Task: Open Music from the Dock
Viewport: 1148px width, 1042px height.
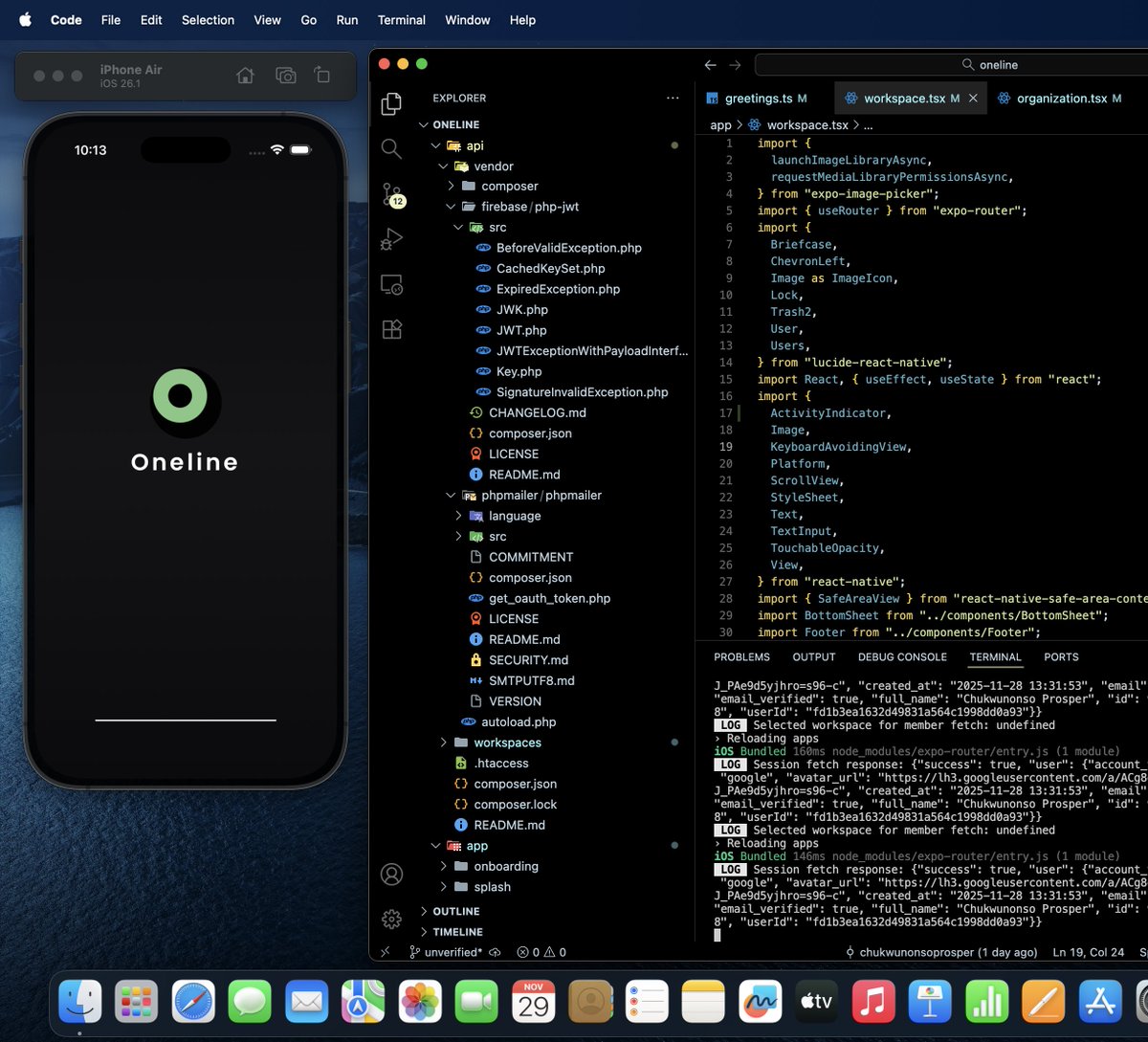Action: coord(872,1002)
